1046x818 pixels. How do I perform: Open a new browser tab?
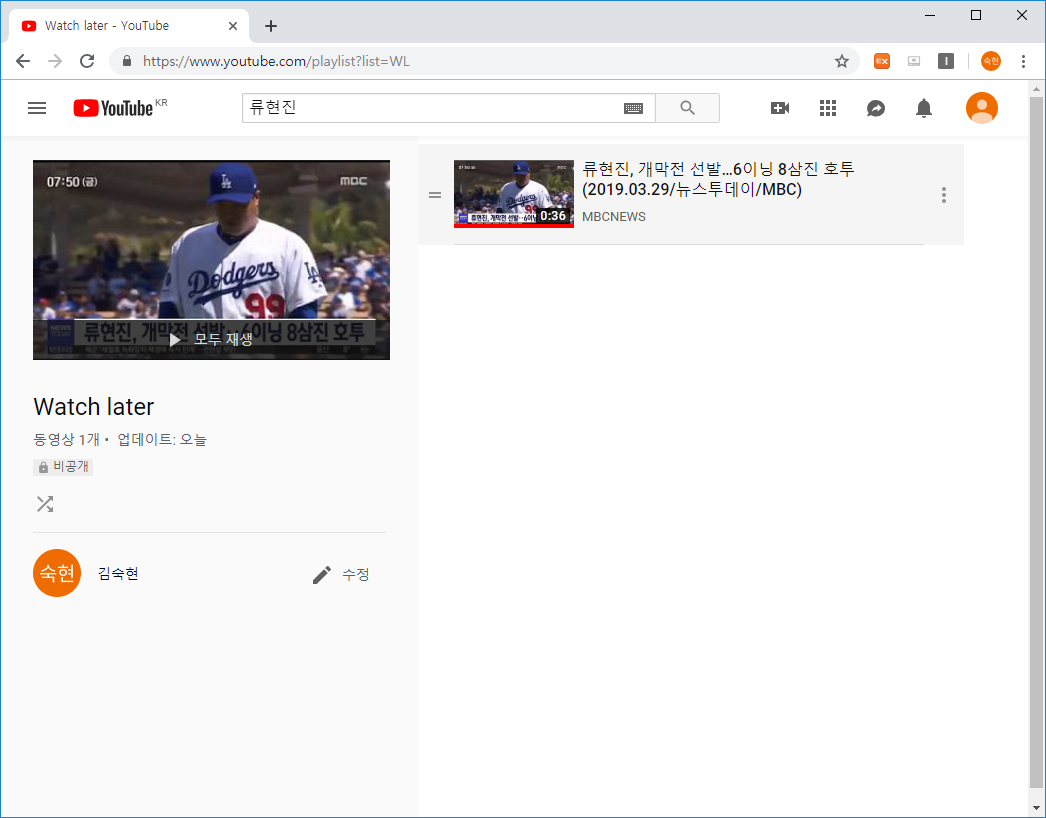coord(270,26)
